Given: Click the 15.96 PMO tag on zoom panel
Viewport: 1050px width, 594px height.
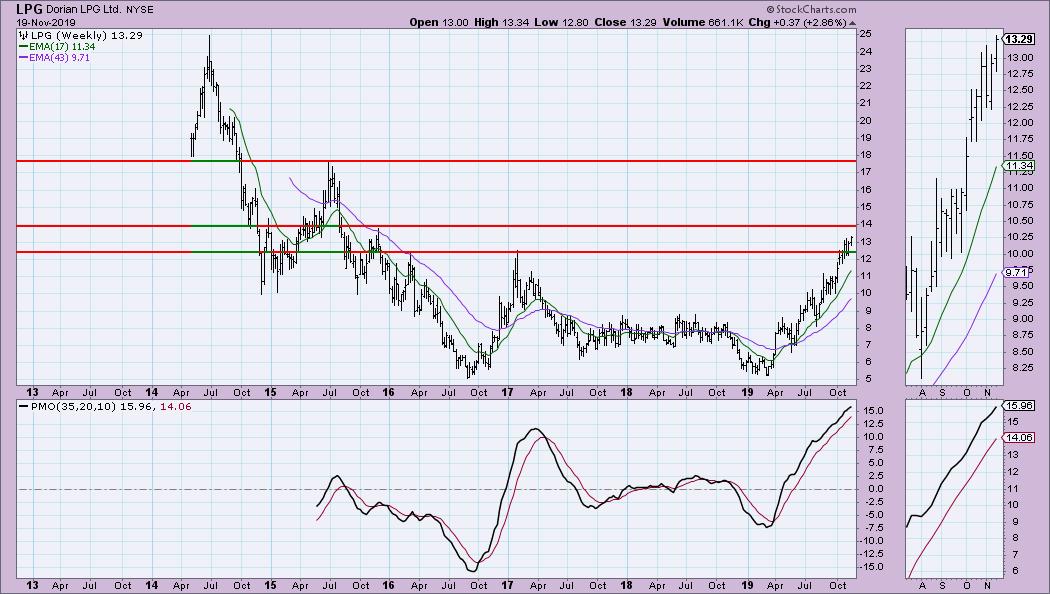Looking at the screenshot, I should pos(1018,405).
